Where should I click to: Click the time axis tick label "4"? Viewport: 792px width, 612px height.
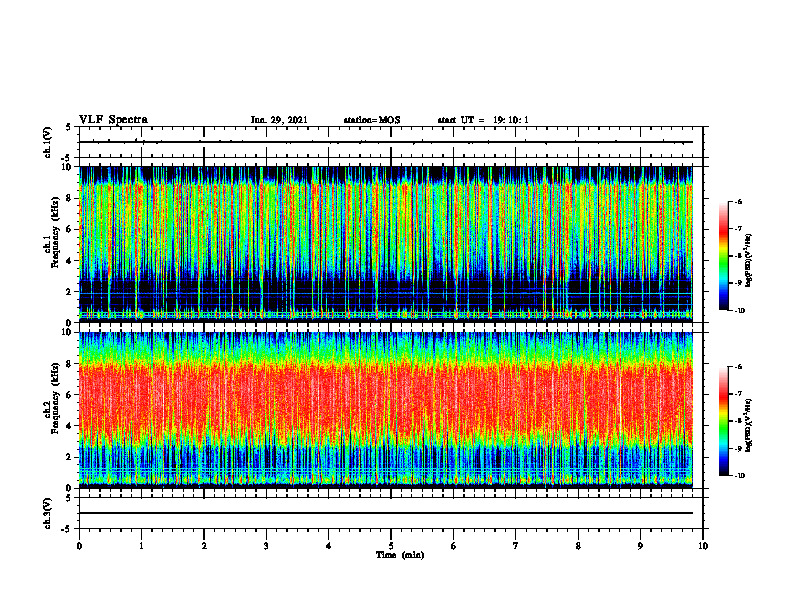[x=329, y=546]
